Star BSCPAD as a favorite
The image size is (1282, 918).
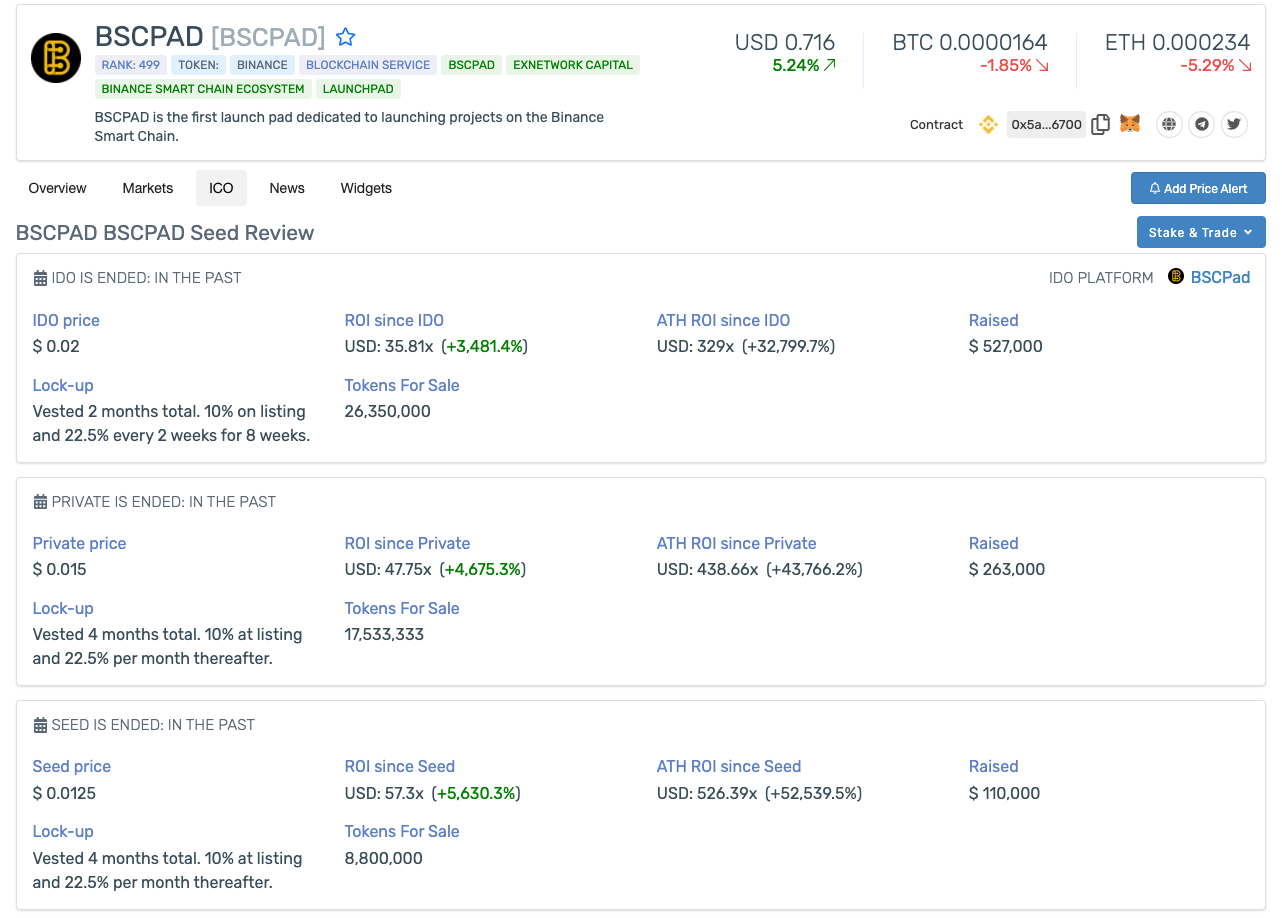coord(345,37)
